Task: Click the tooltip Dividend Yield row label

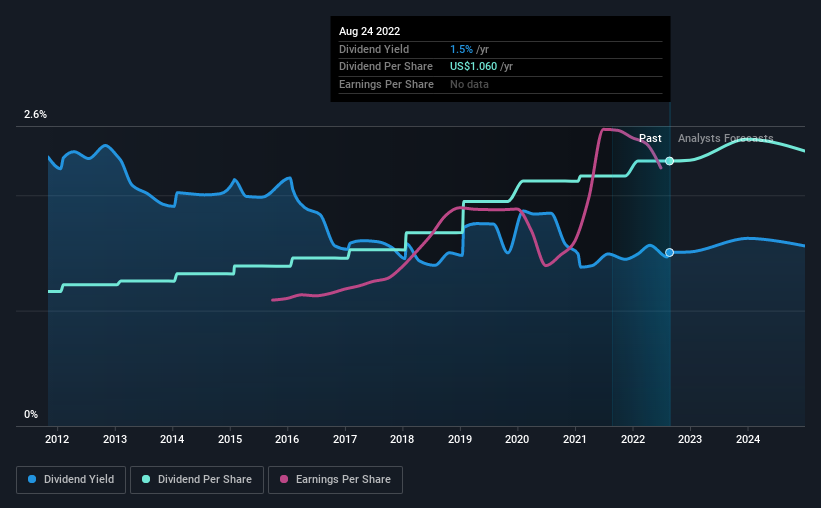Action: click(x=374, y=49)
